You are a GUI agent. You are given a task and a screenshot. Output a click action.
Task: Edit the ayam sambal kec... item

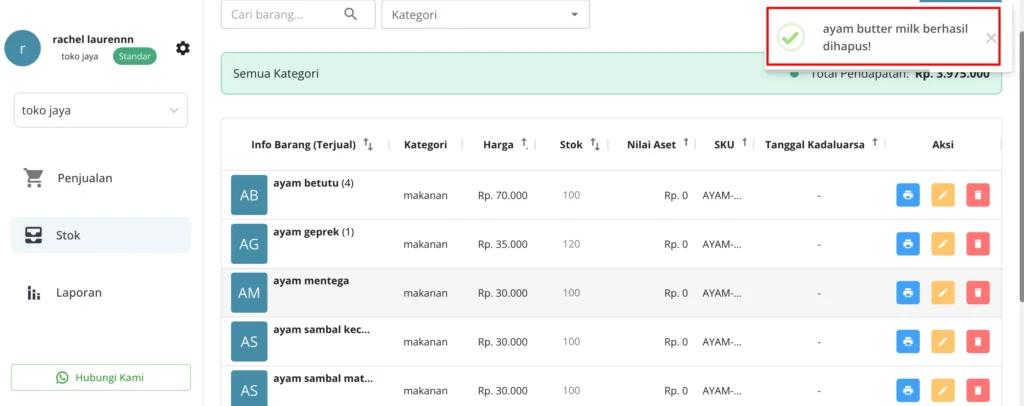pos(942,341)
